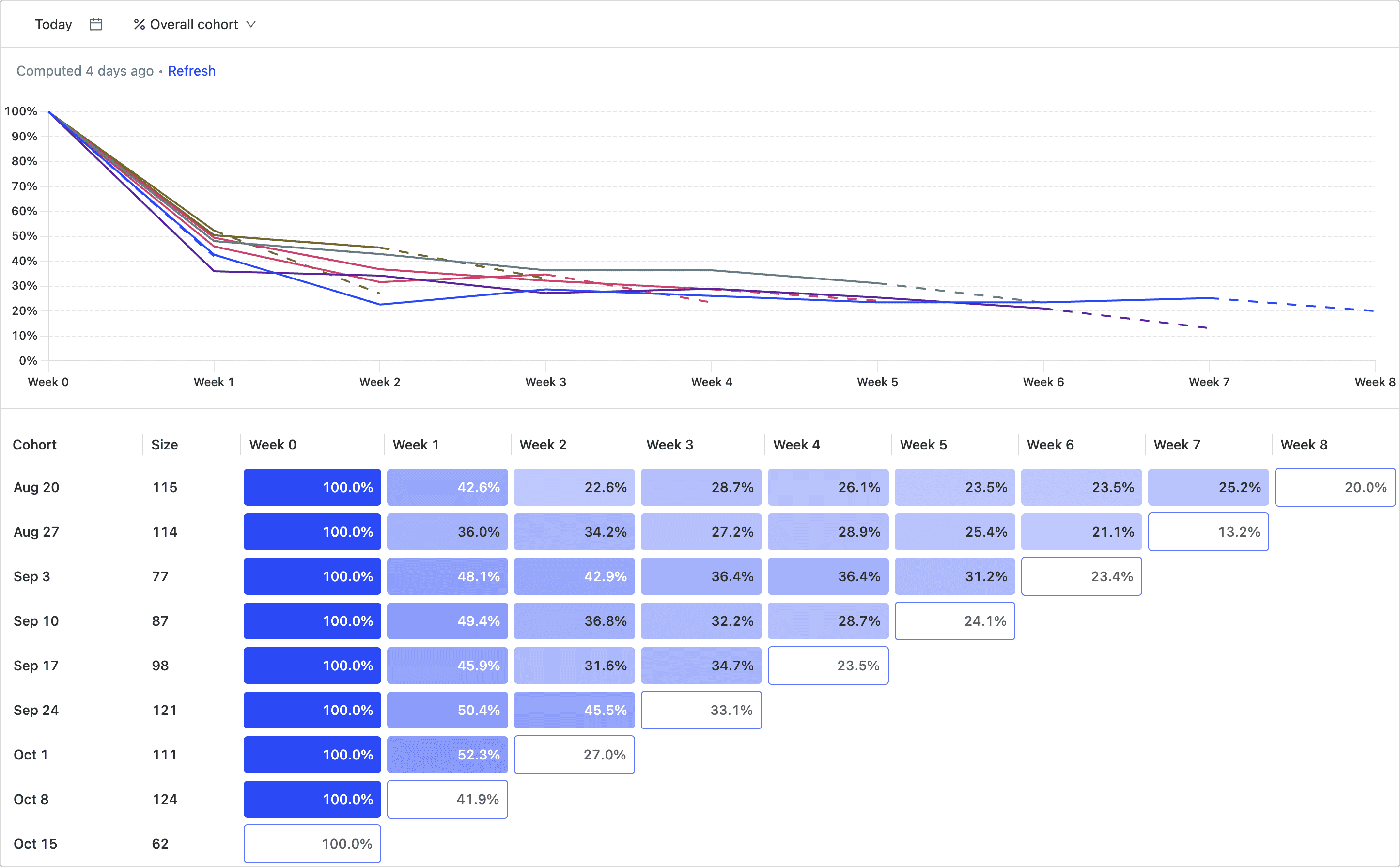Click the Week 4 table column header
The image size is (1400, 867).
tap(796, 444)
